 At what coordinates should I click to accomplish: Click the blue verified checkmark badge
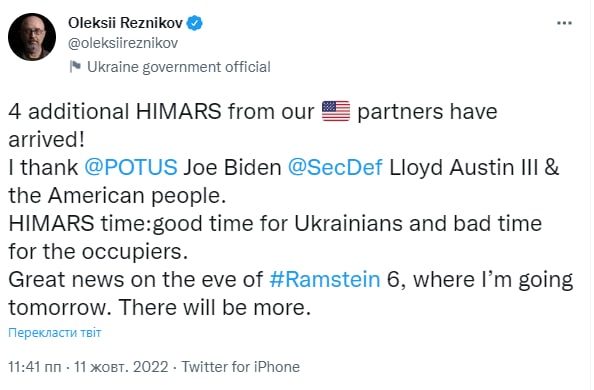click(x=195, y=23)
